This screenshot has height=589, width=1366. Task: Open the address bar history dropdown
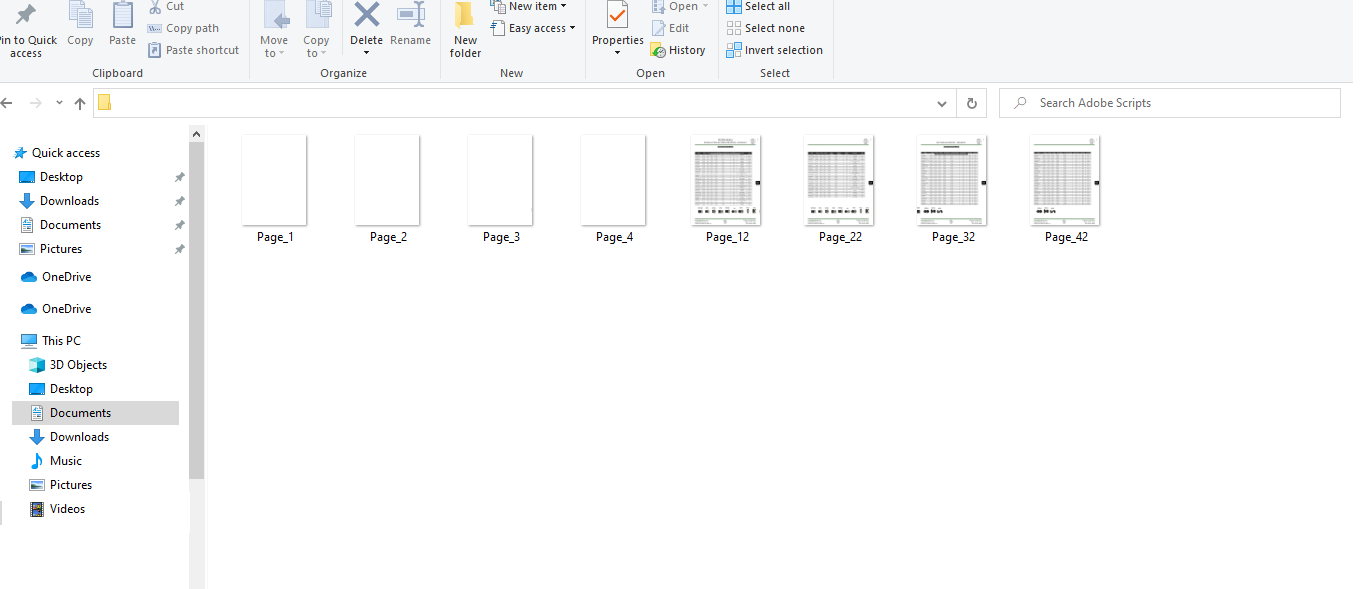coord(941,103)
